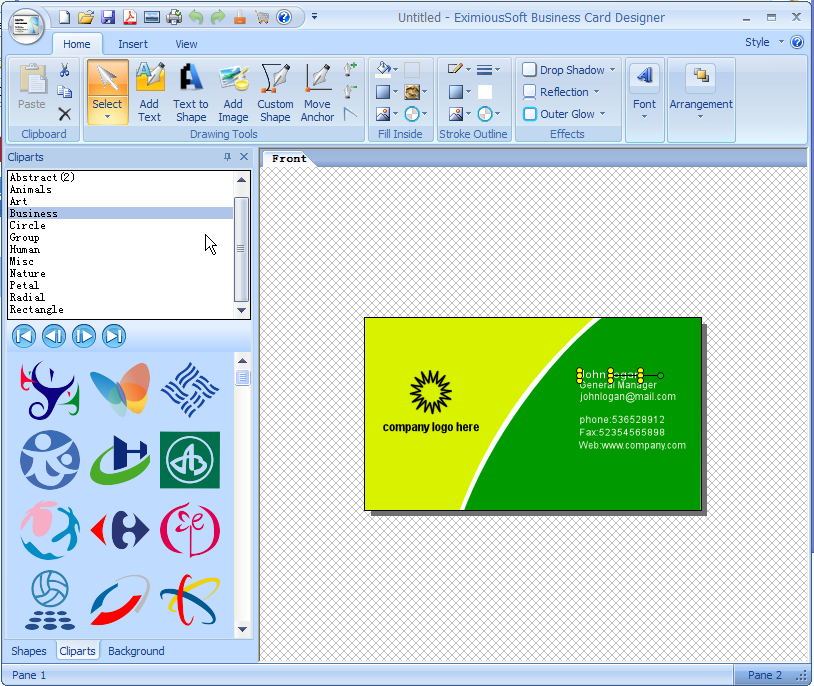Open a file with the folder icon
This screenshot has height=686, width=814.
pyautogui.click(x=86, y=17)
